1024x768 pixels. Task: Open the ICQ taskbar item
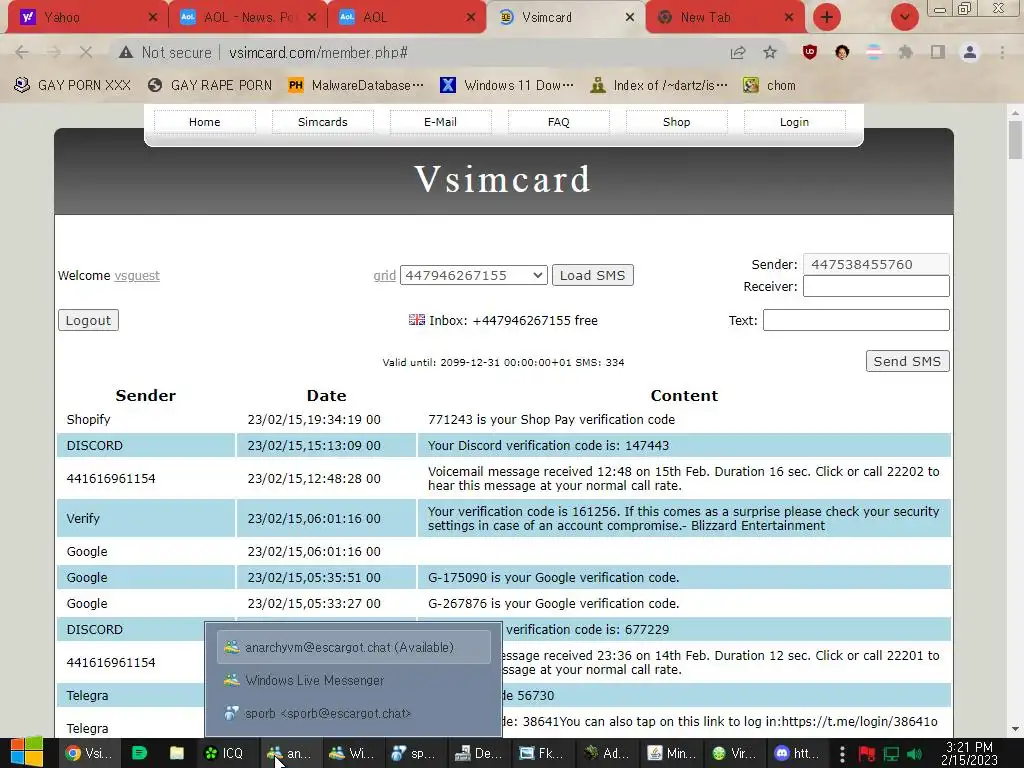point(224,753)
